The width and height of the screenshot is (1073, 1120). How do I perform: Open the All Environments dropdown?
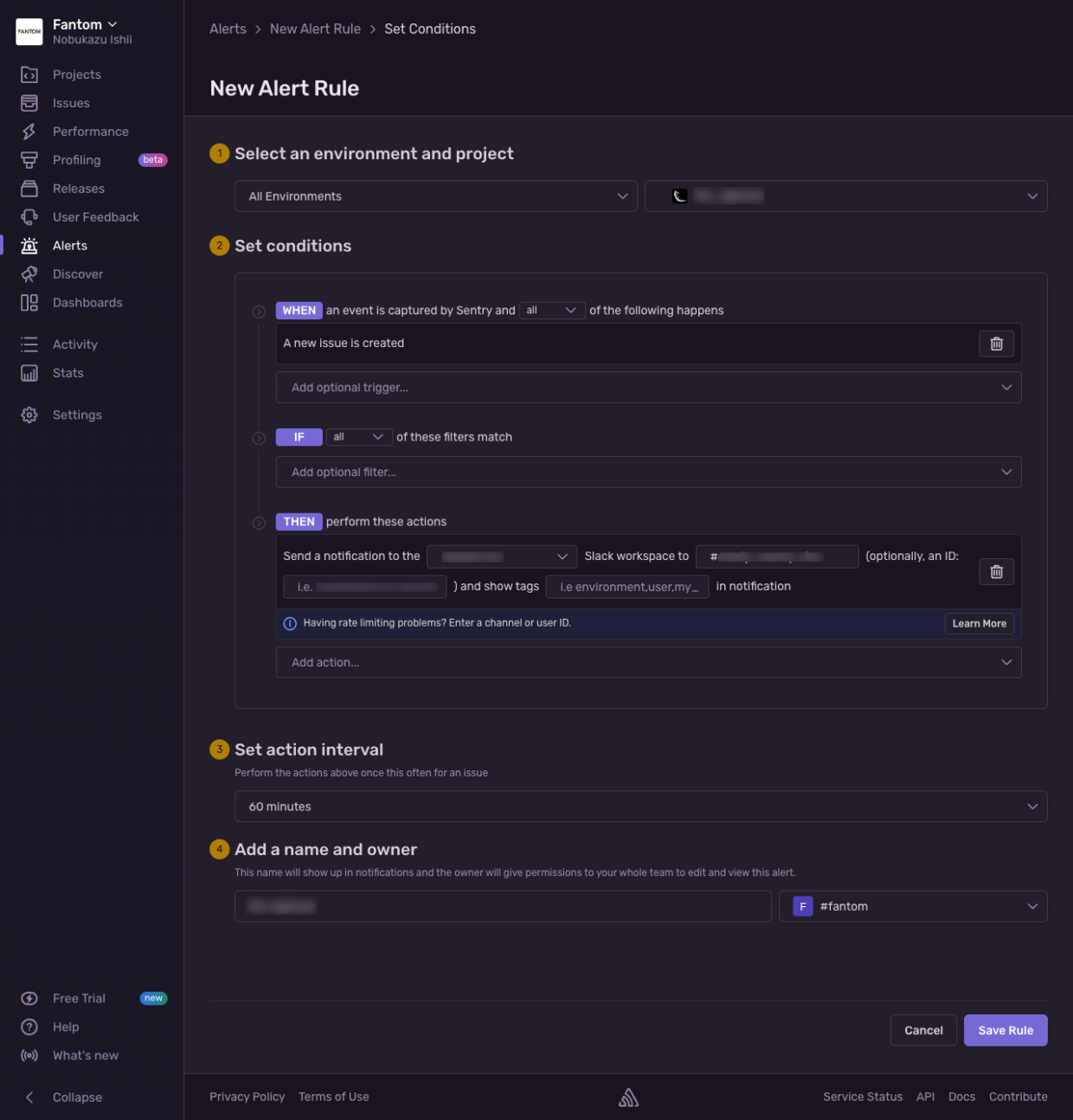point(435,196)
